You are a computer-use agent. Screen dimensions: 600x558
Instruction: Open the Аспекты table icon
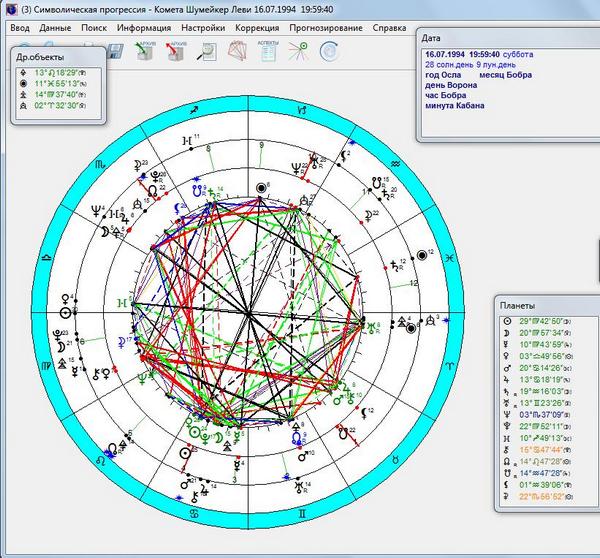tap(268, 51)
